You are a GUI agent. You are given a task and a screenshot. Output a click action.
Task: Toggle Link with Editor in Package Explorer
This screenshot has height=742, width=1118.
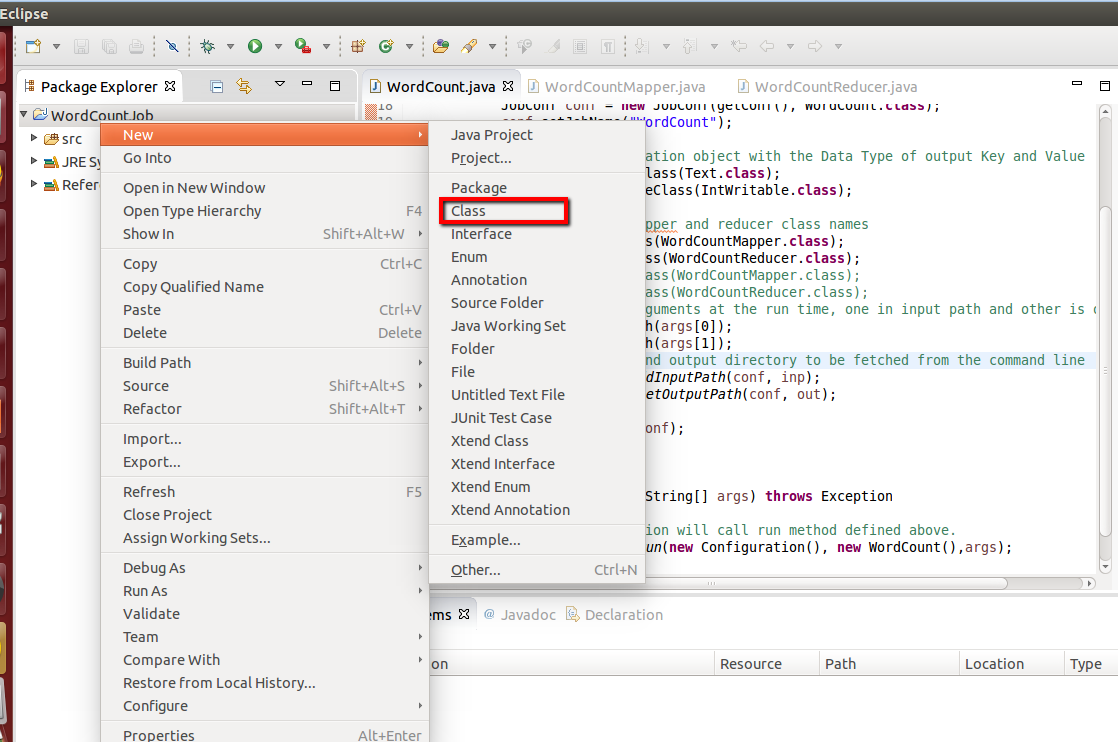243,86
